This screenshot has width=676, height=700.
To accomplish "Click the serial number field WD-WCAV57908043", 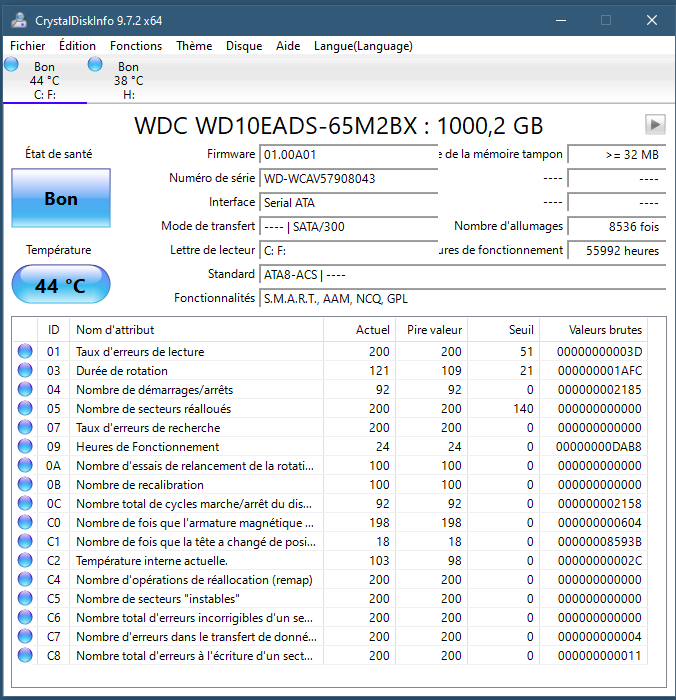I will point(348,179).
